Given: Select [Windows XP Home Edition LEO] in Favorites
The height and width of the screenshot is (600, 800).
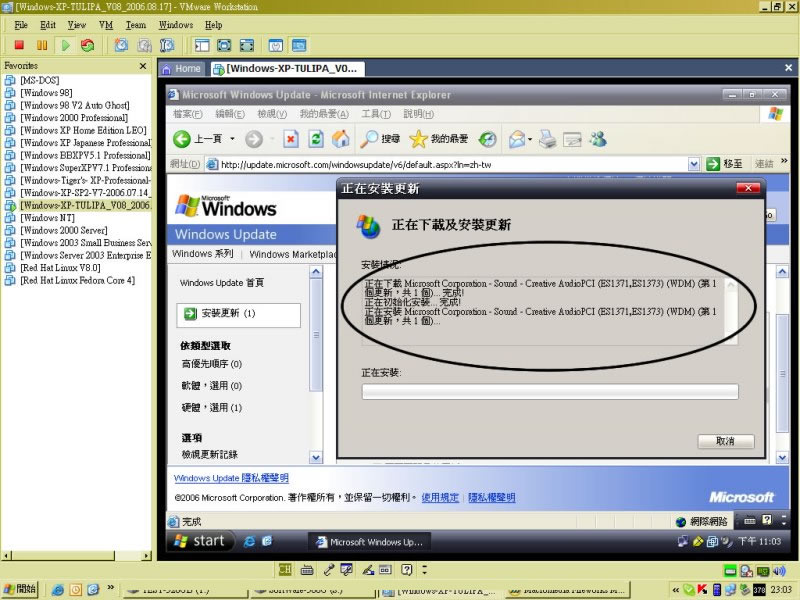Looking at the screenshot, I should coord(83,130).
